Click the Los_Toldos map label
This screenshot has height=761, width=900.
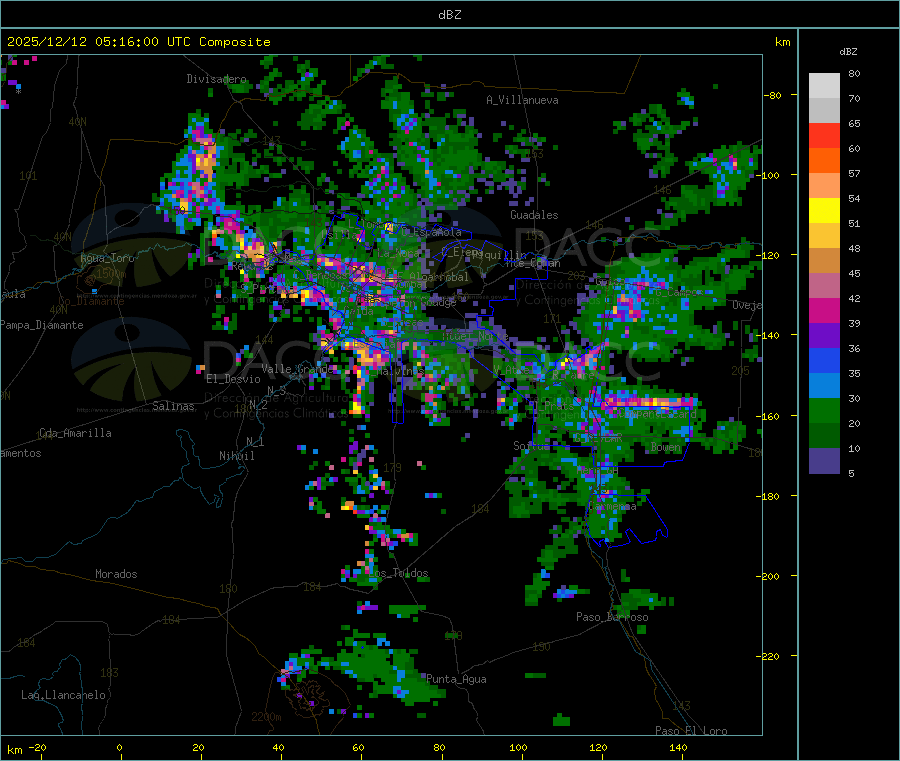[x=398, y=573]
